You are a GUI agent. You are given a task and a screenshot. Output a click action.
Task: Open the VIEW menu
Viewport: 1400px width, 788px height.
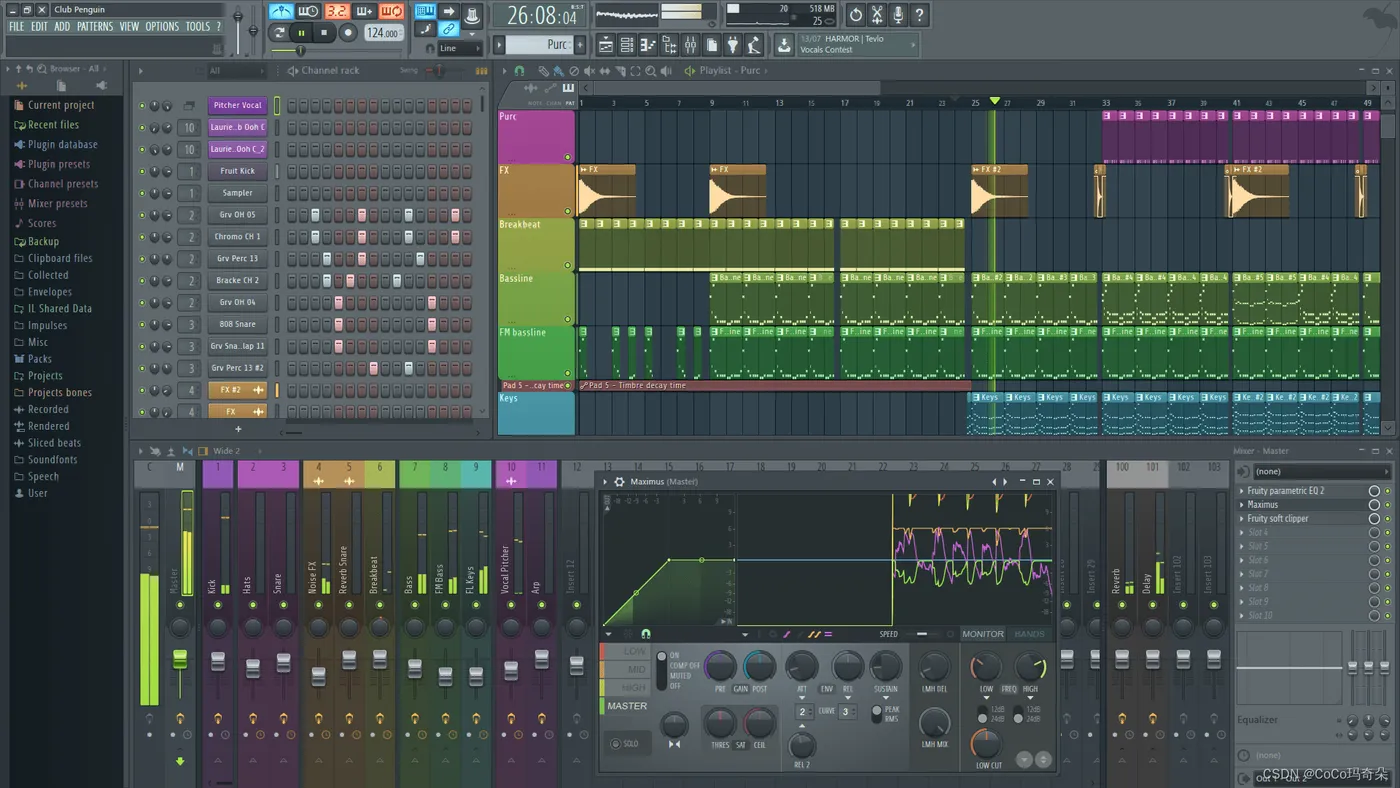click(130, 27)
